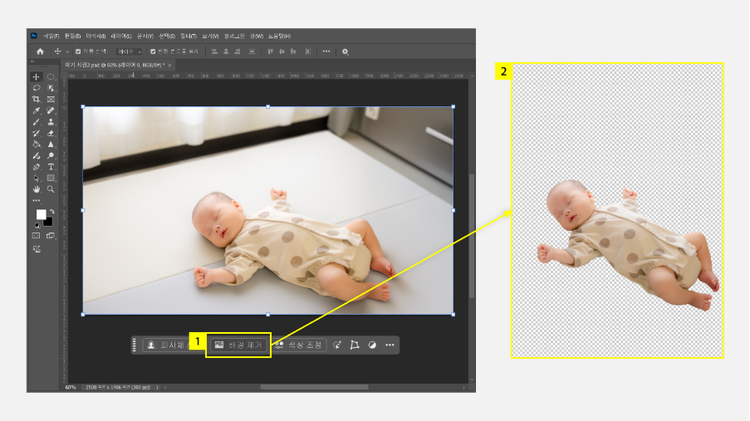This screenshot has height=421, width=750.
Task: Close the document tab with X
Action: pyautogui.click(x=170, y=66)
